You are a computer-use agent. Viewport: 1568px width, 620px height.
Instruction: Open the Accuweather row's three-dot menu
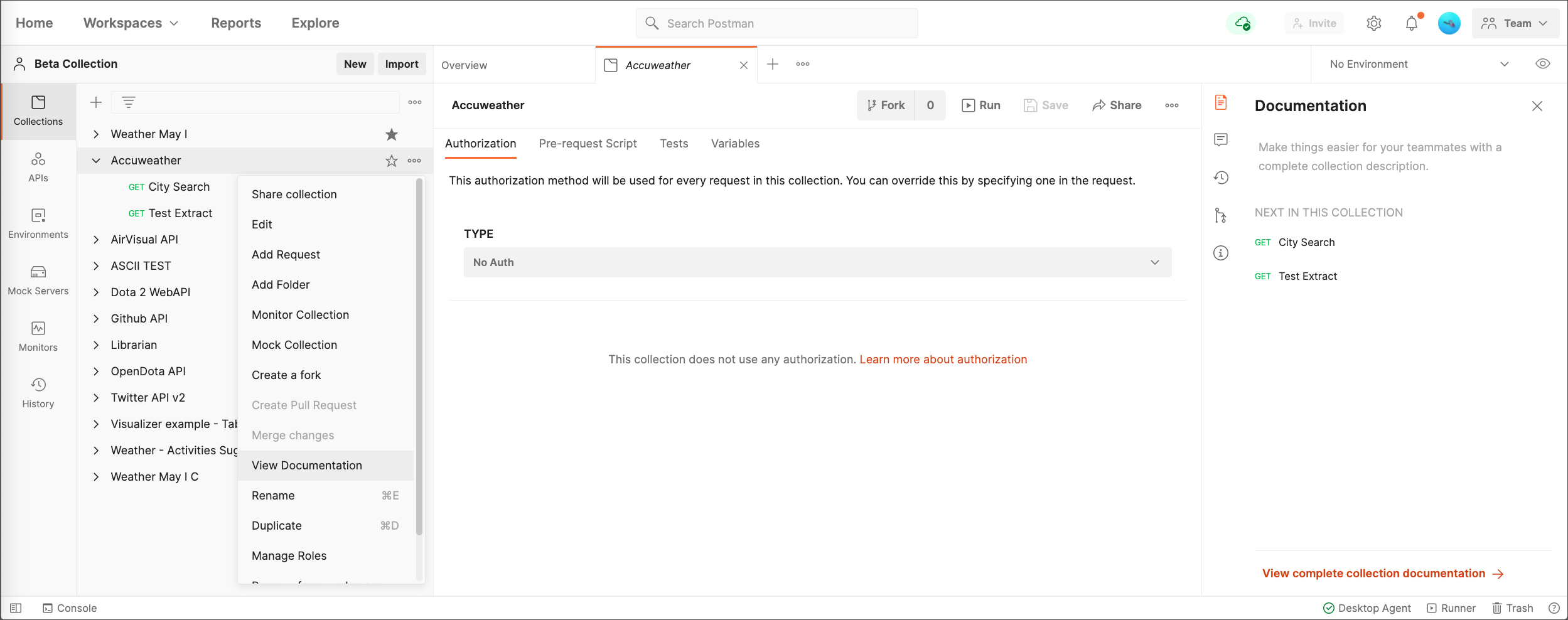tap(414, 161)
